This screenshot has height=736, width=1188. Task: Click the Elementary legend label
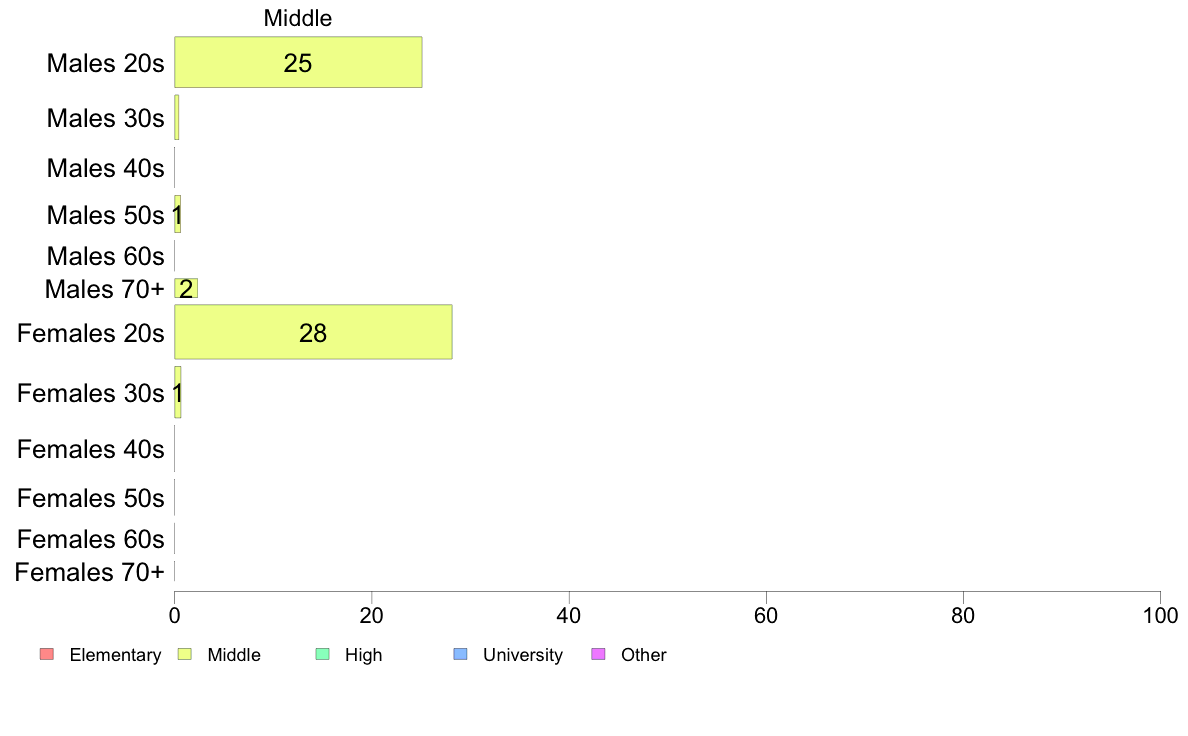pyautogui.click(x=115, y=655)
